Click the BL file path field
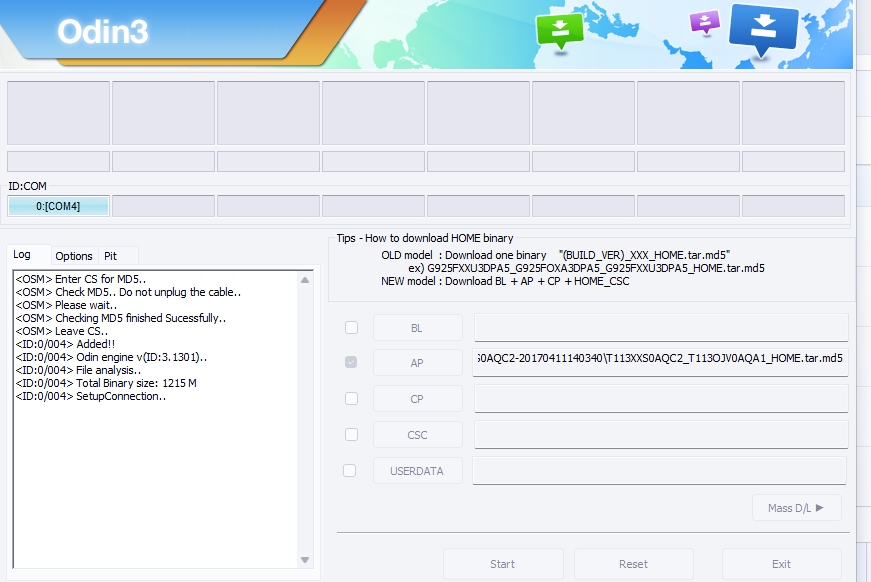The width and height of the screenshot is (871, 582). (661, 328)
